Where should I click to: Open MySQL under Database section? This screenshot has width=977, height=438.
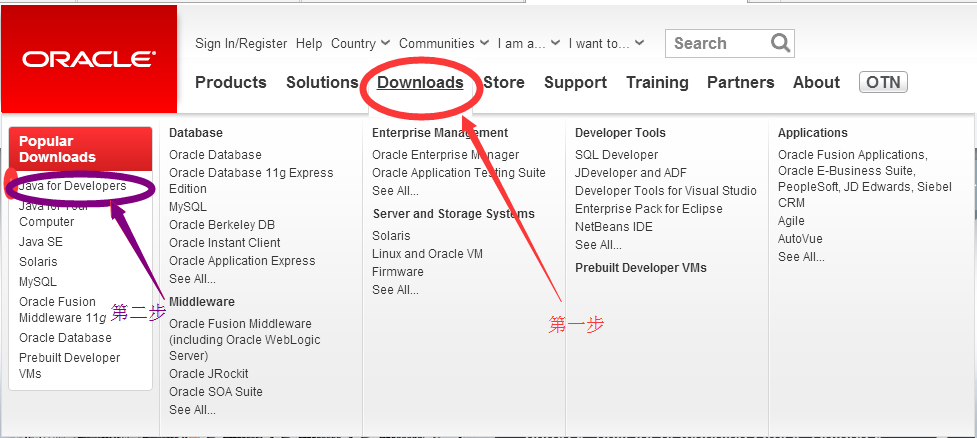[x=188, y=206]
